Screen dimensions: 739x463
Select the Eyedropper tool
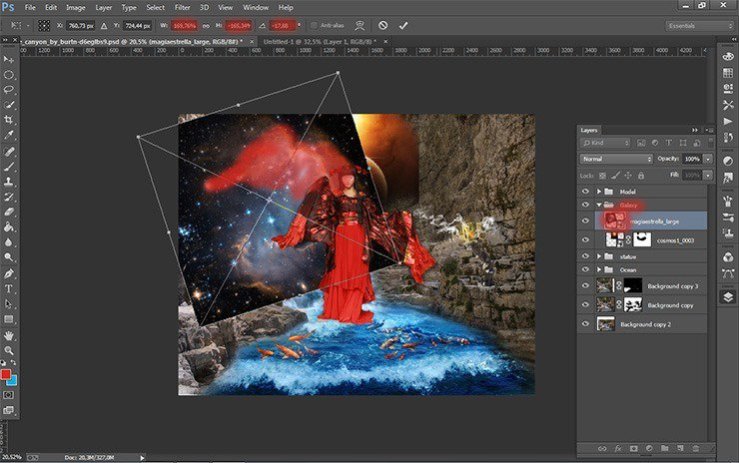pos(9,135)
